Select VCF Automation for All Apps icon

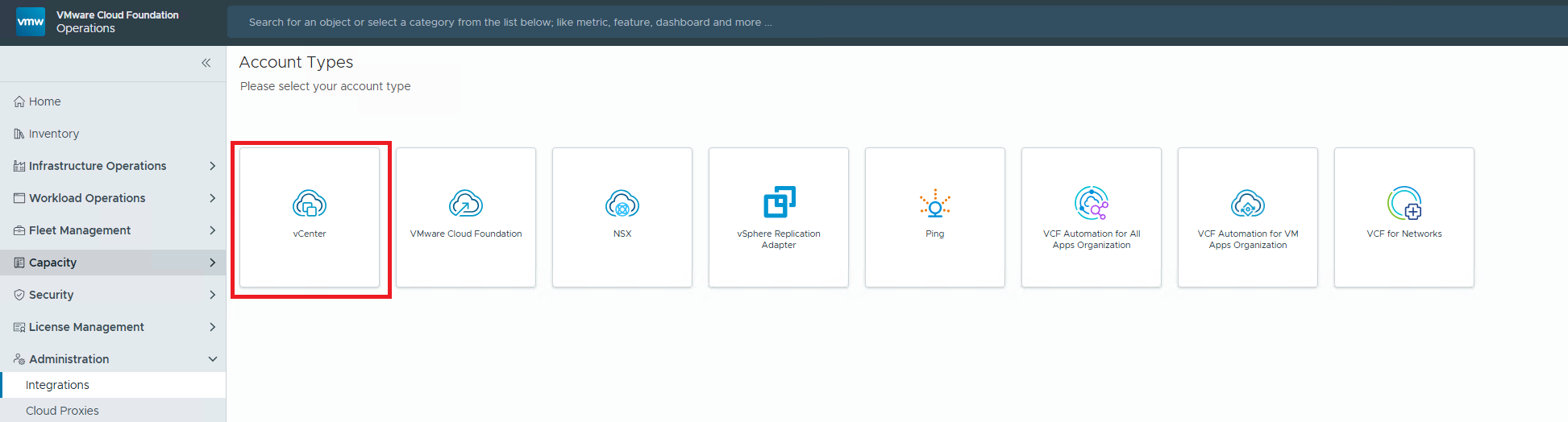tap(1091, 203)
